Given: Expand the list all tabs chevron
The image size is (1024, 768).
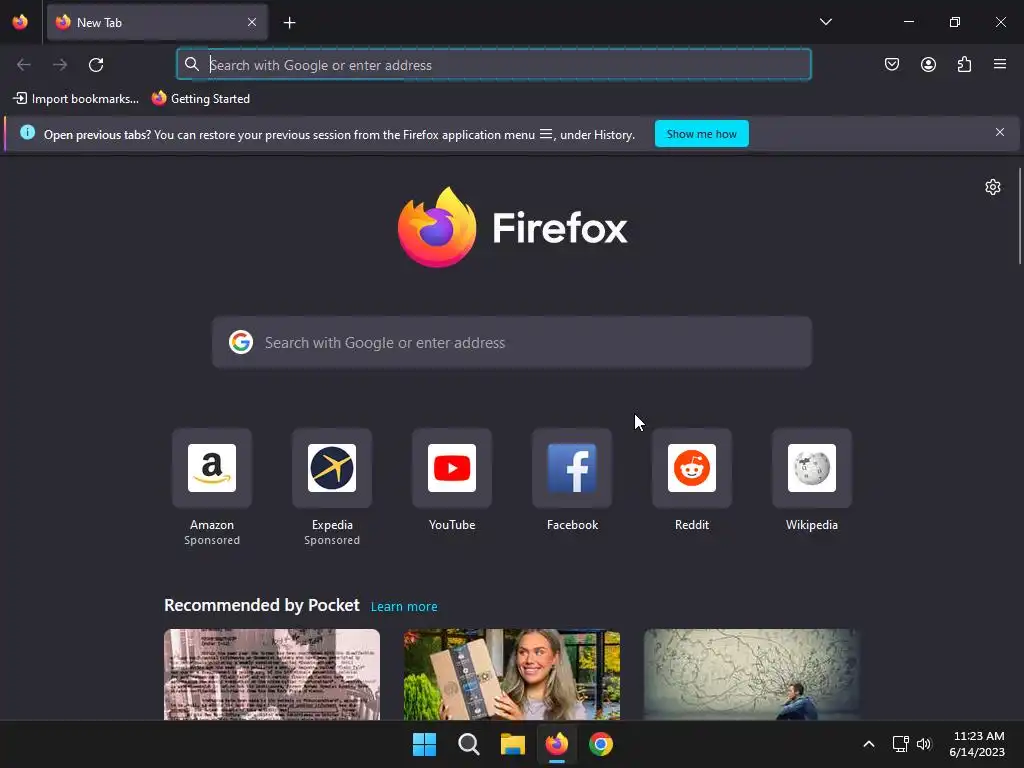Looking at the screenshot, I should click(825, 22).
